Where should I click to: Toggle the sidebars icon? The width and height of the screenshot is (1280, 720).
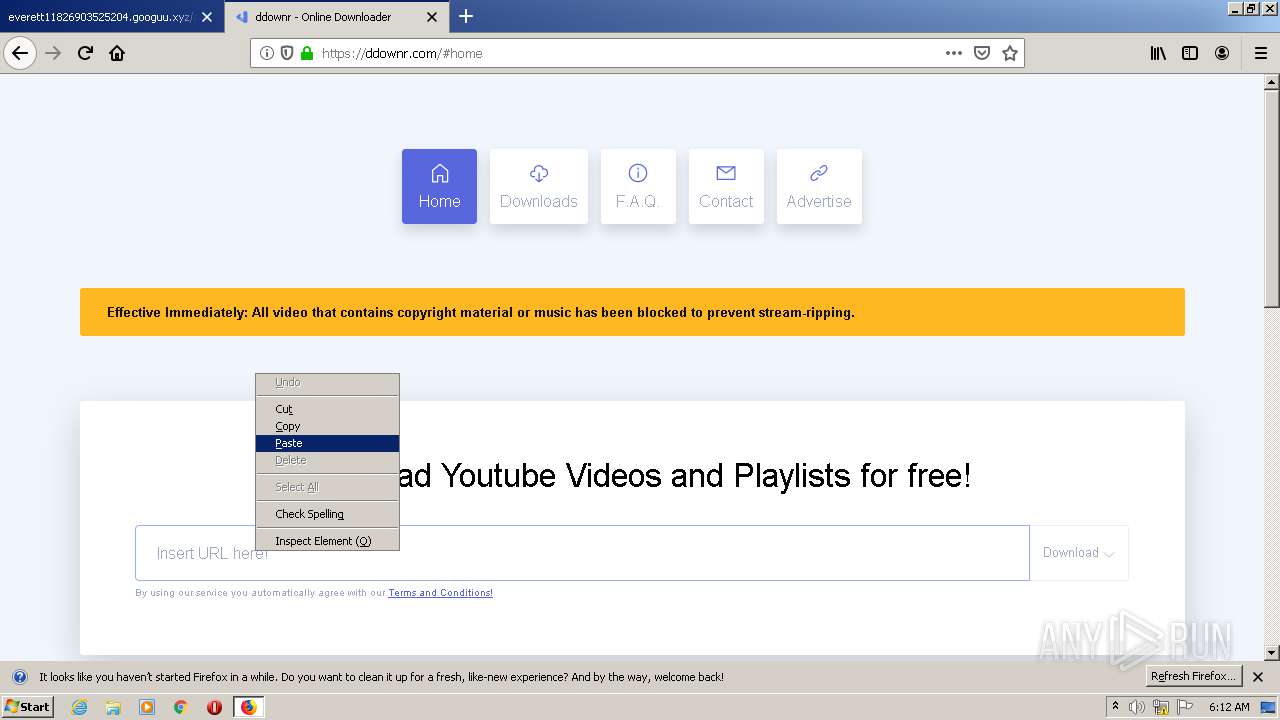[1190, 53]
